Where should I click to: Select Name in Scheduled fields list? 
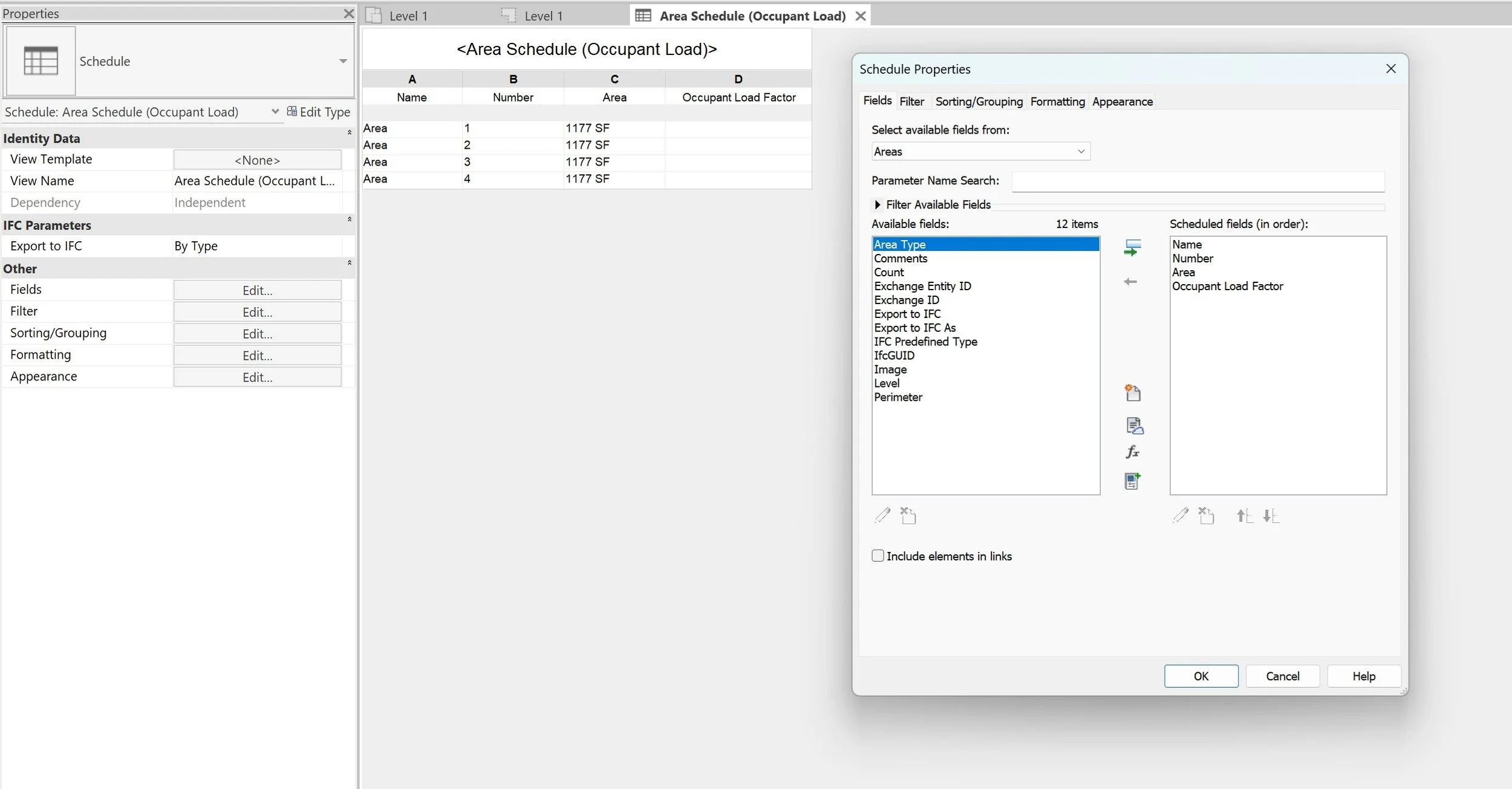point(1277,244)
